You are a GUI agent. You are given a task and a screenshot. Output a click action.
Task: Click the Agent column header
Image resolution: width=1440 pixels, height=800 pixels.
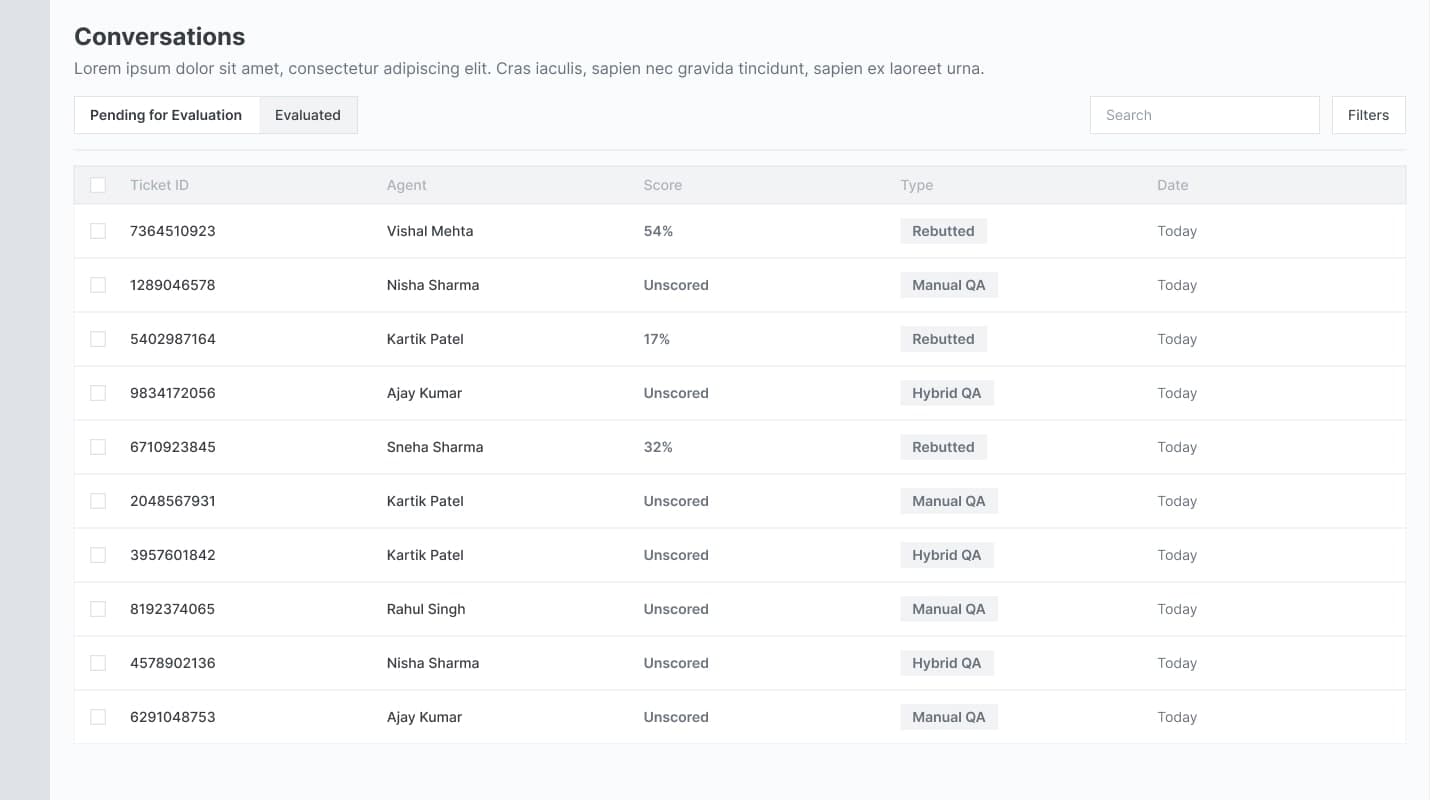click(407, 185)
